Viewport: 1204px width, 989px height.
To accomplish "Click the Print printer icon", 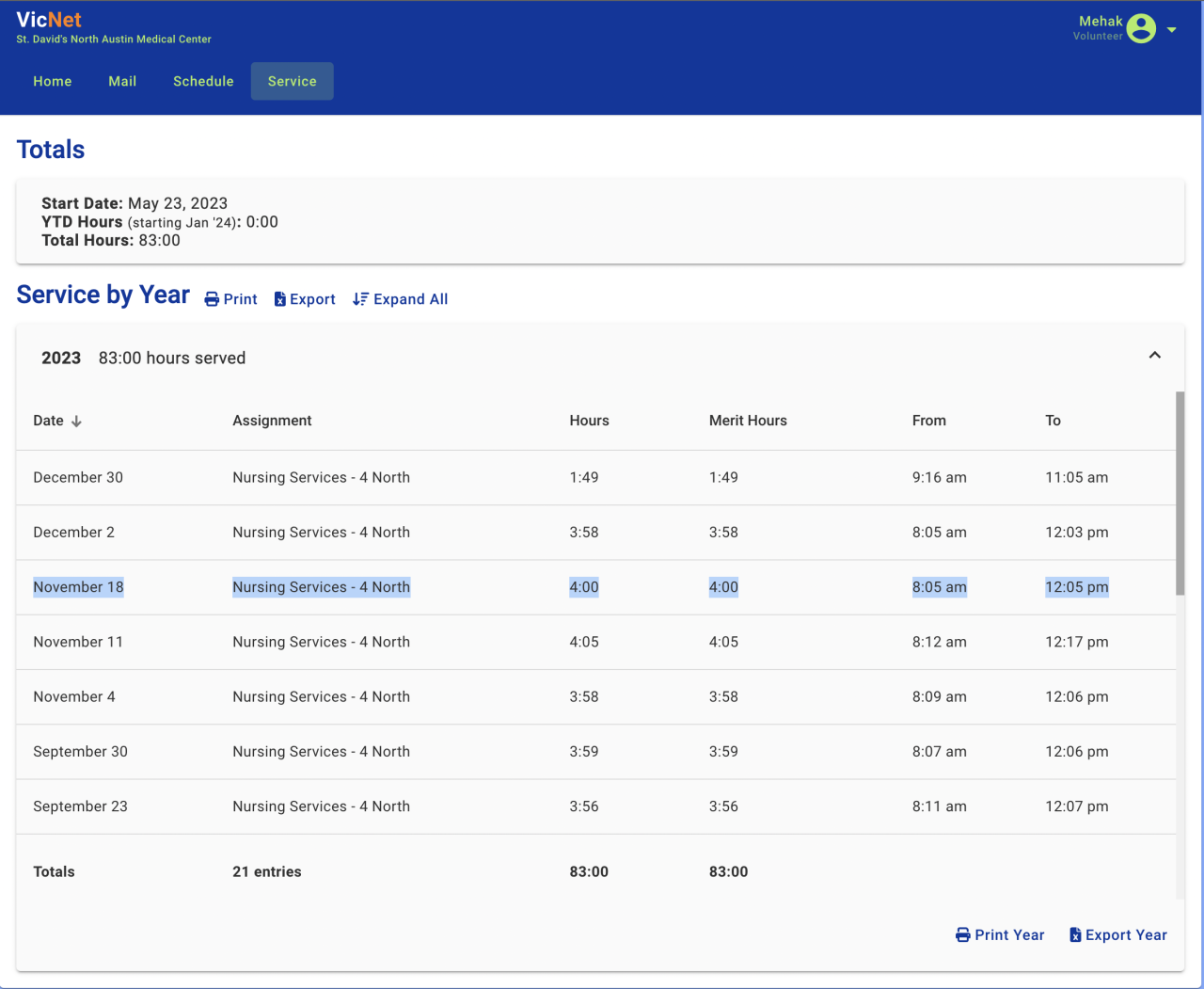I will coord(212,299).
